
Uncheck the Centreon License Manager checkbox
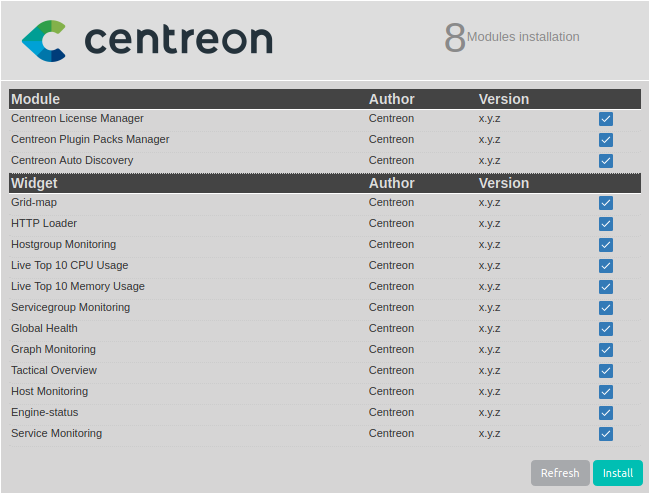tap(606, 119)
